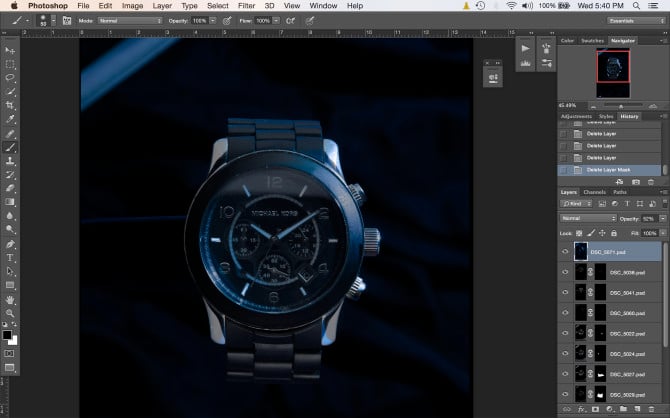Open the layer filter Kind dropdown
This screenshot has height=418, width=670.
pyautogui.click(x=576, y=204)
